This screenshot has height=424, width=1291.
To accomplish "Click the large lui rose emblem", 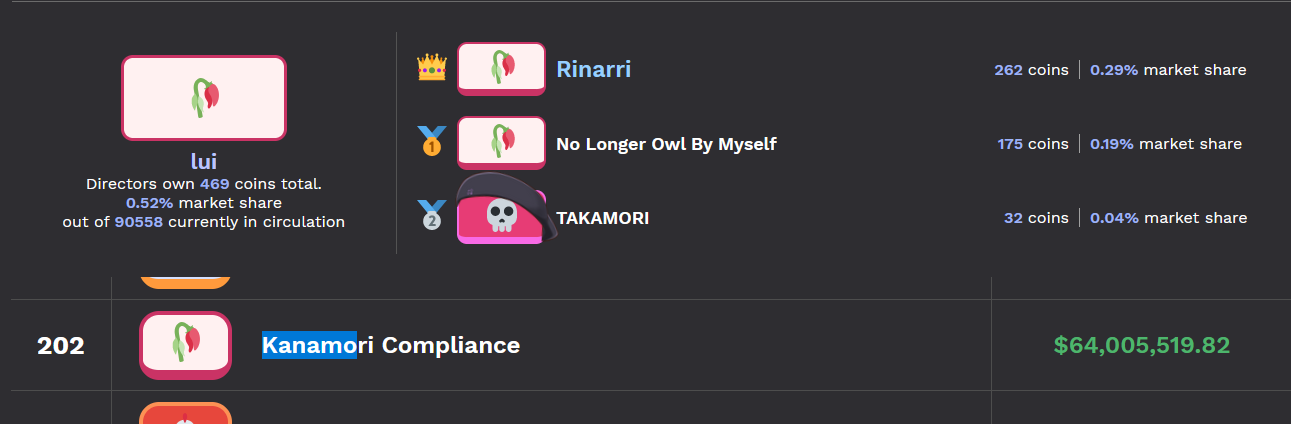I will pyautogui.click(x=204, y=98).
